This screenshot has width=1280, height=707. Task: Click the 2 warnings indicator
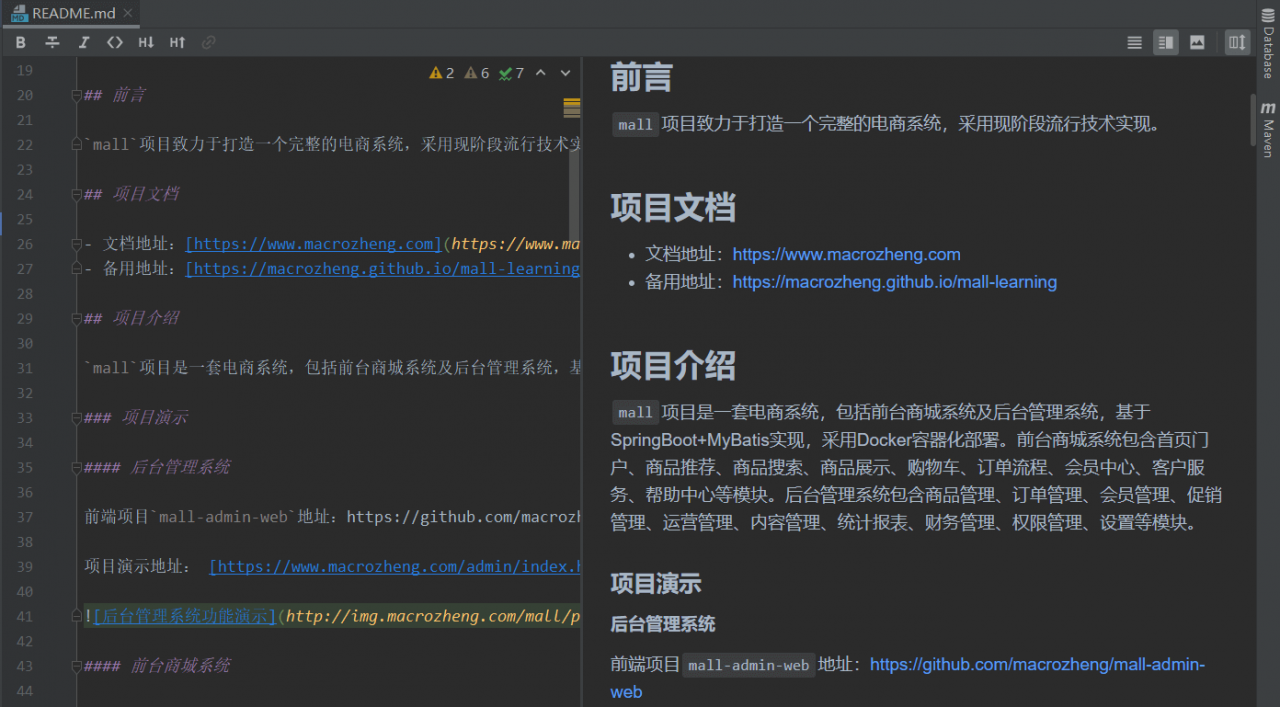442,73
